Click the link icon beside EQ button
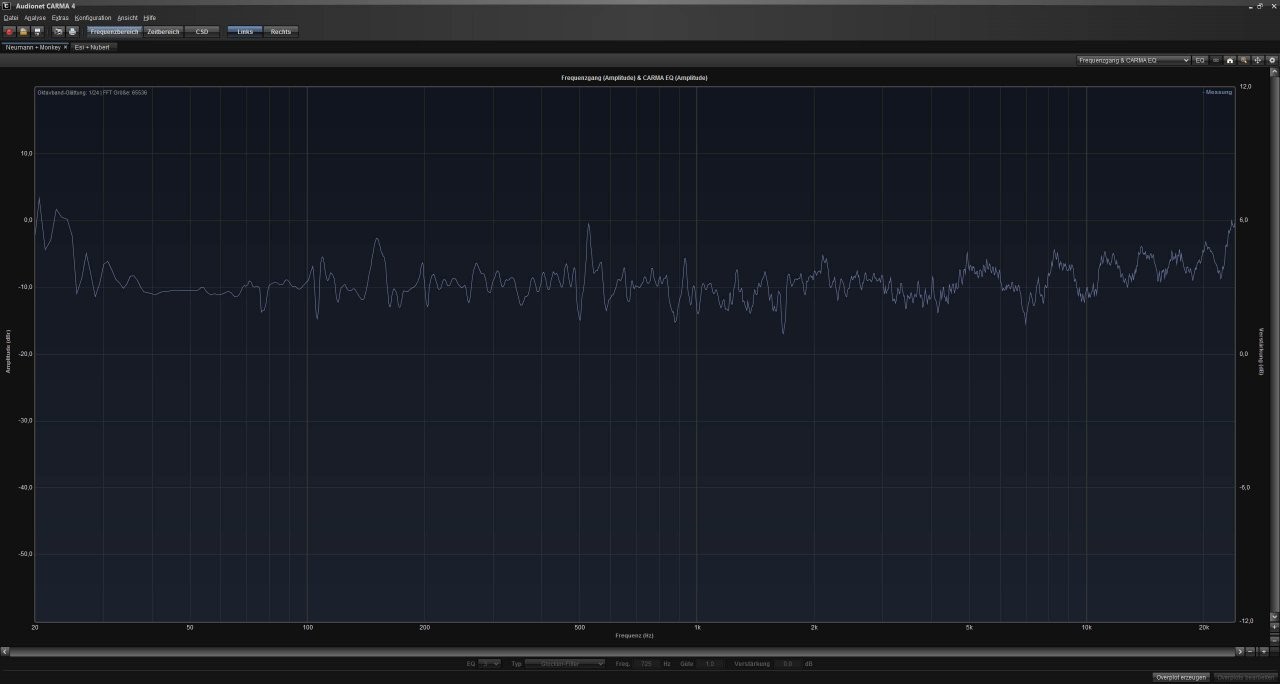The height and width of the screenshot is (684, 1280). [x=1216, y=60]
